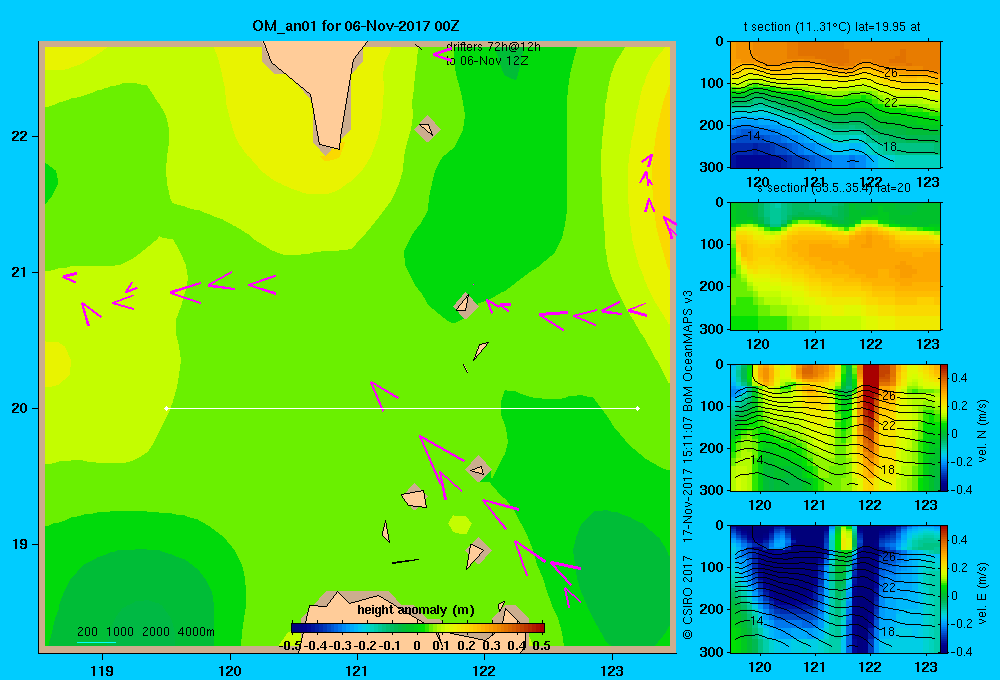Click the vel. E vertical color bar

click(944, 589)
